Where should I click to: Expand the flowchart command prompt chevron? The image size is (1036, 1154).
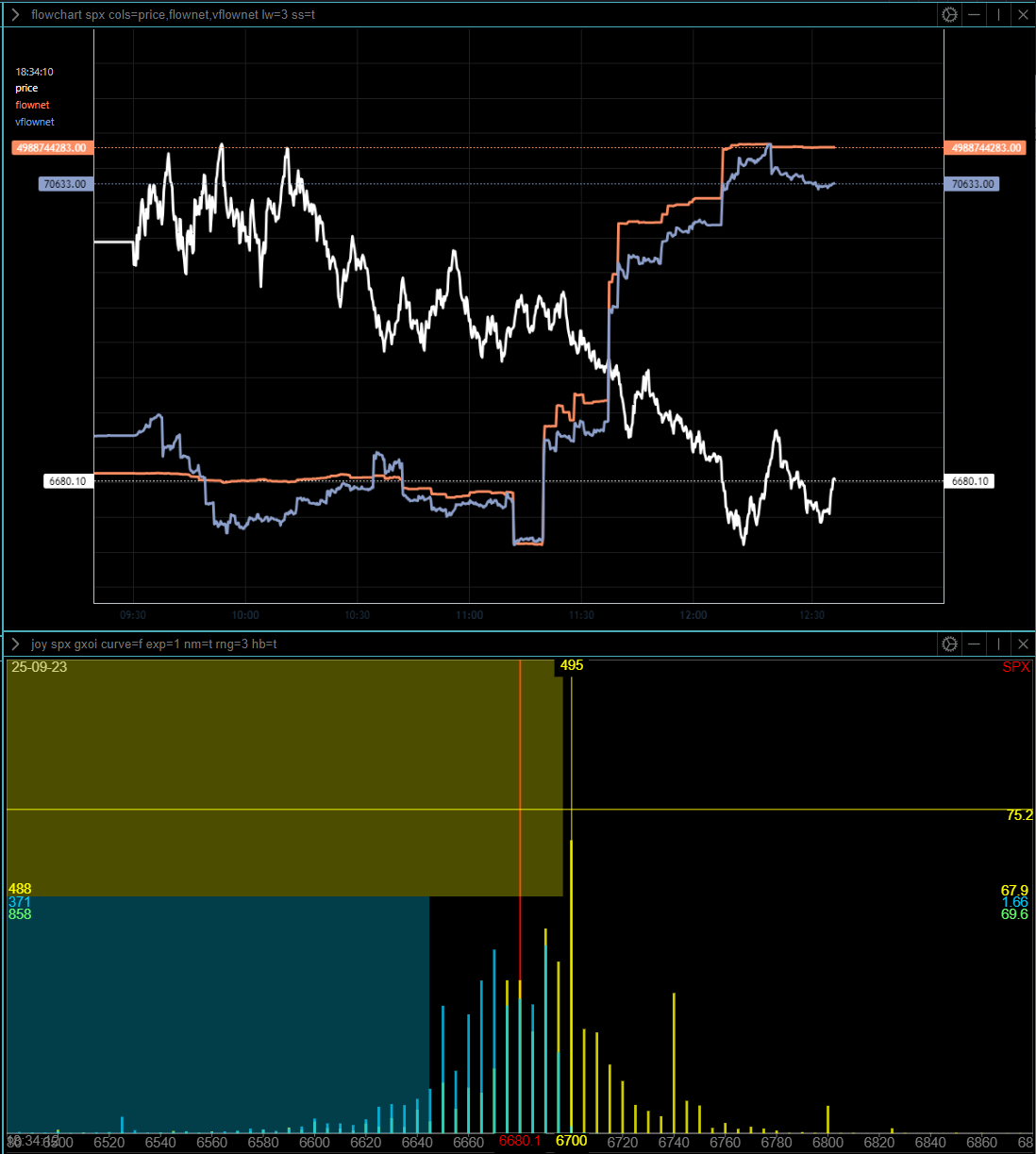pos(15,14)
